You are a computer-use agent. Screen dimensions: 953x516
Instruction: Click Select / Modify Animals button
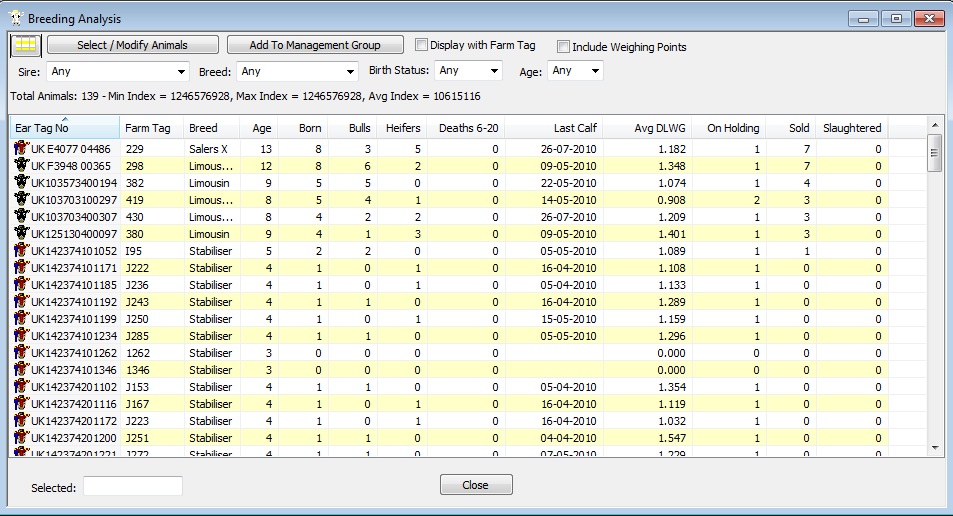click(132, 45)
